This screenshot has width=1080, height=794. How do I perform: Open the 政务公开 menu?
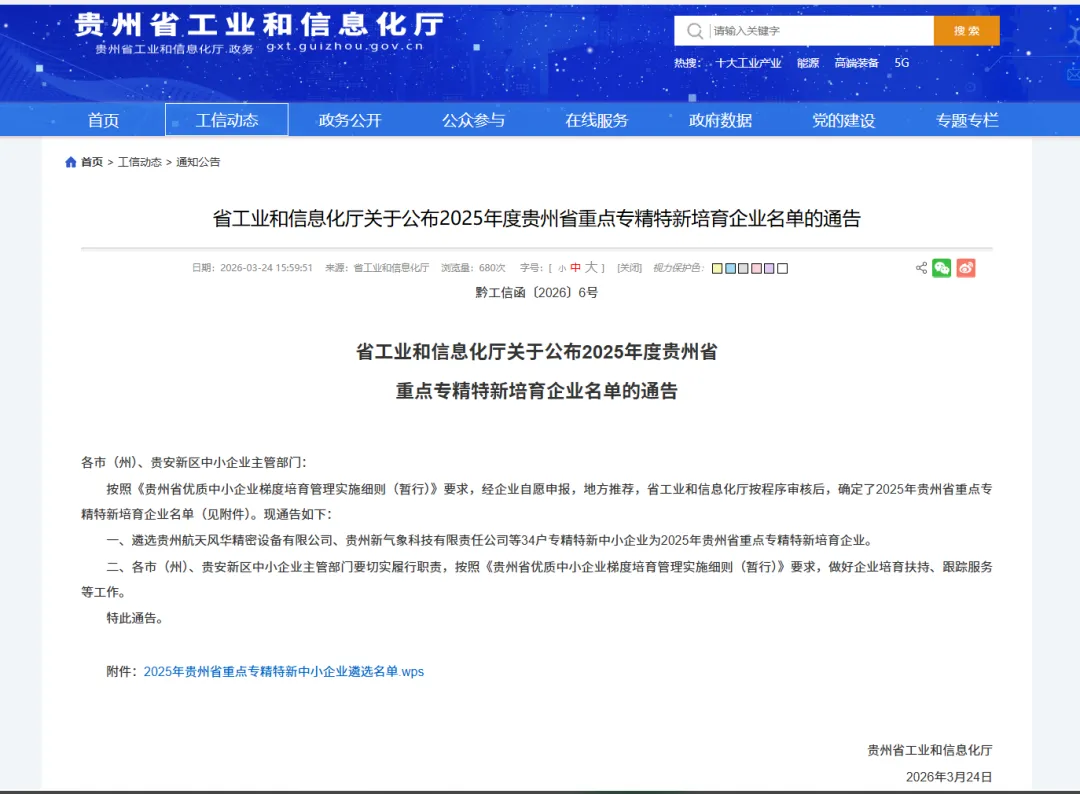[349, 118]
